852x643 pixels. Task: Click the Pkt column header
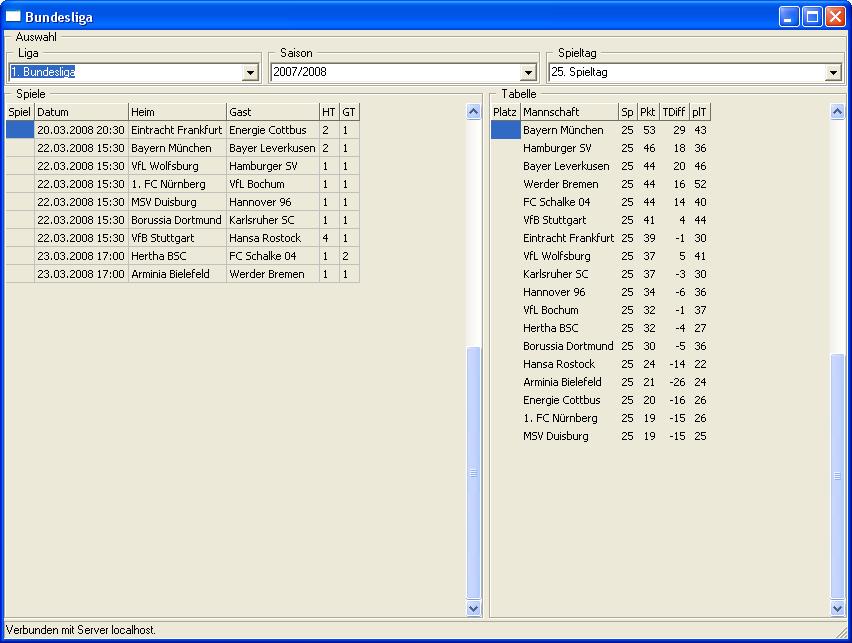click(x=648, y=112)
